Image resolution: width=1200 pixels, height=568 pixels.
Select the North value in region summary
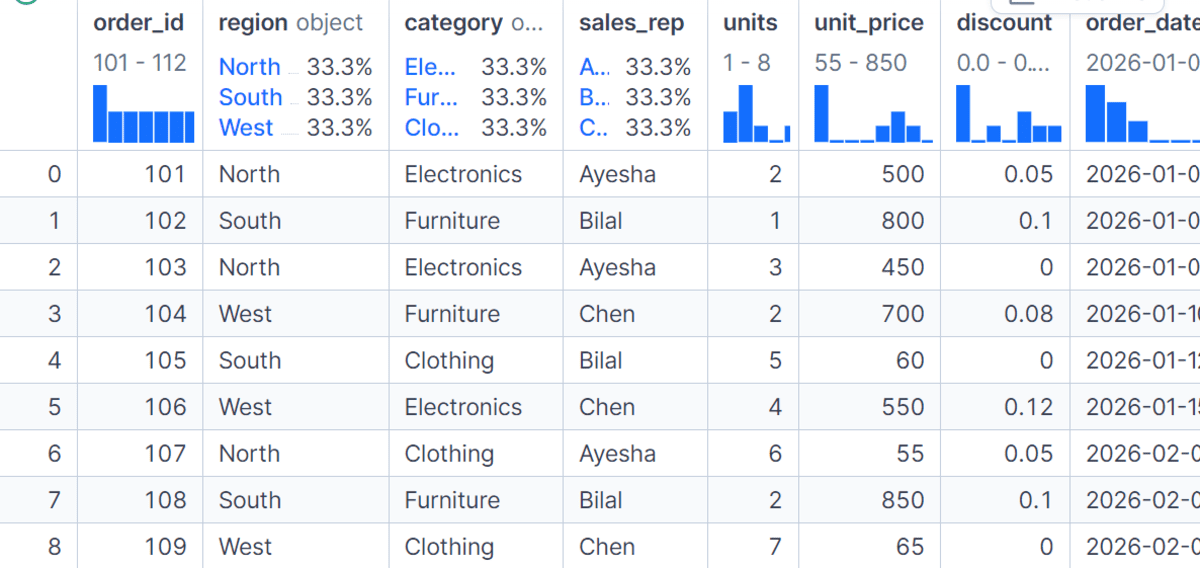pos(250,67)
